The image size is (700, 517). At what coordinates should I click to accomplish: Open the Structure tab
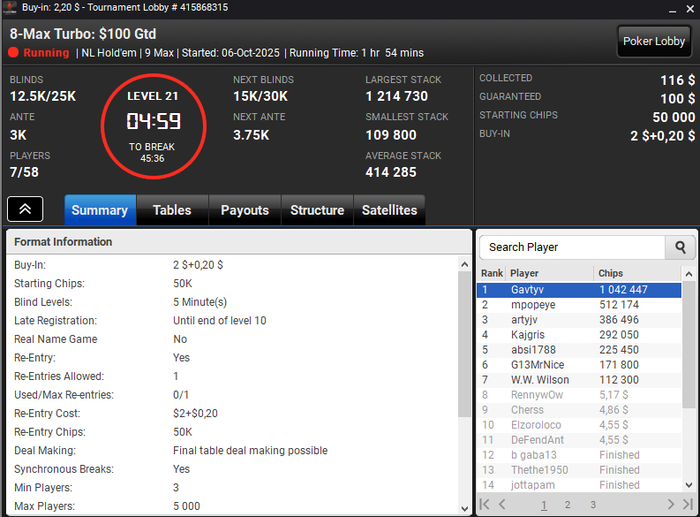[x=317, y=210]
